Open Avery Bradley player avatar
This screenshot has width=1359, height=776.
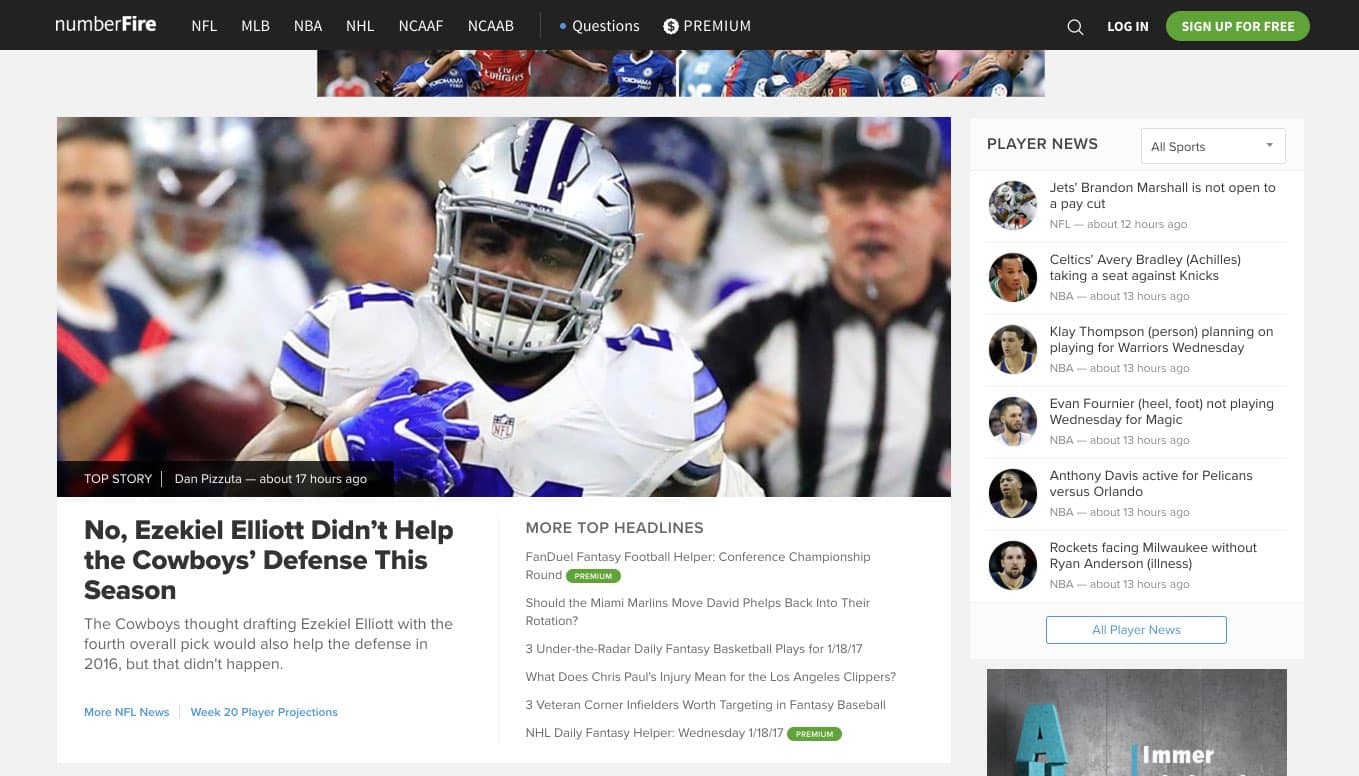[x=1013, y=277]
